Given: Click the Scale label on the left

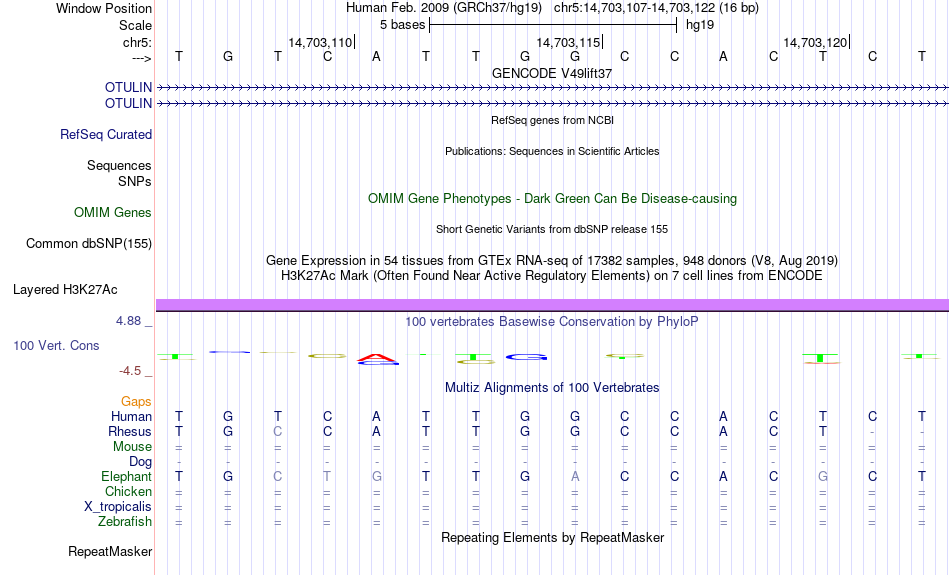Looking at the screenshot, I should (x=136, y=25).
